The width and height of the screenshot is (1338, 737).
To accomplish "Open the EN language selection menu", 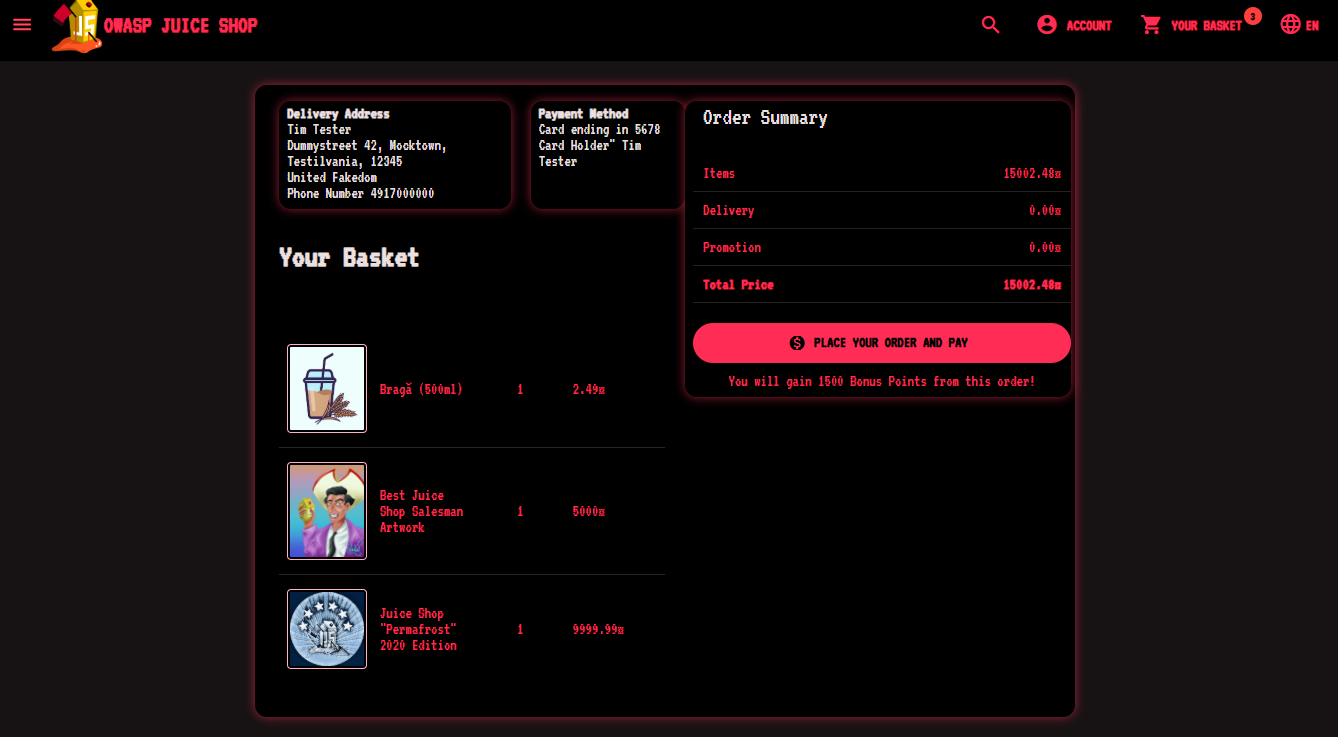I will 1299,25.
